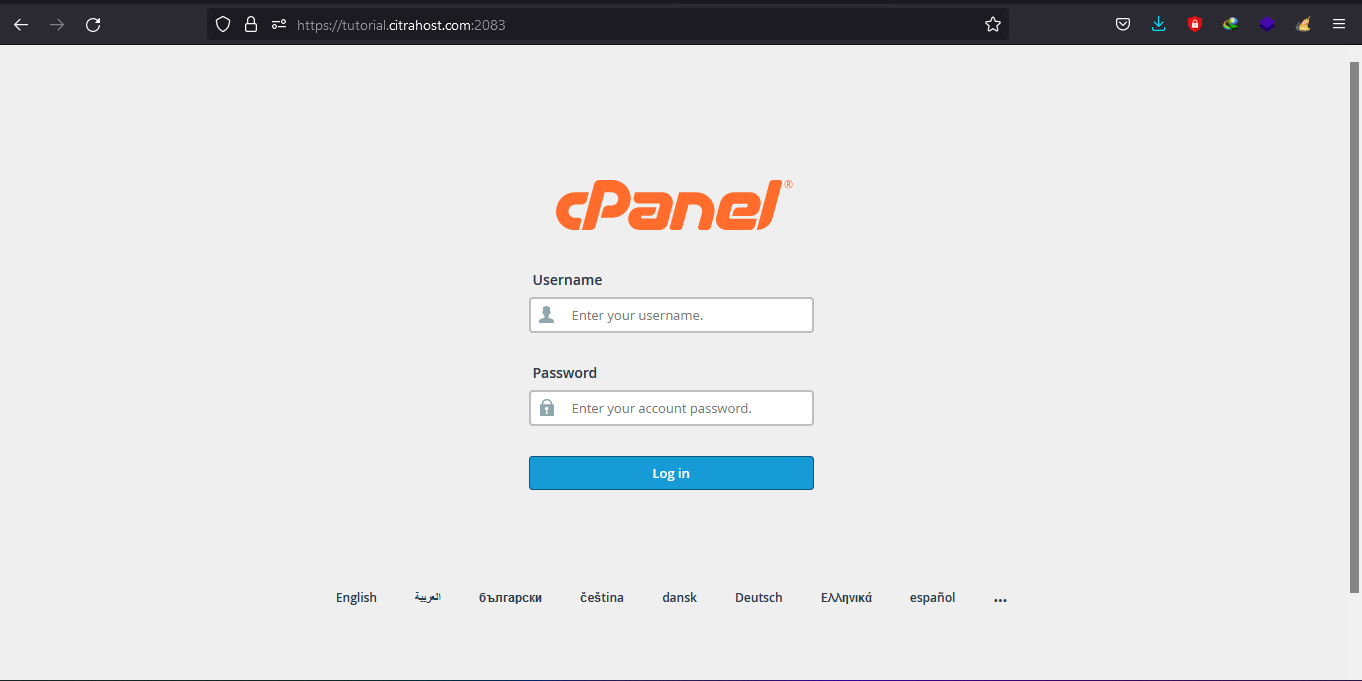Reload the page with the refresh icon
This screenshot has width=1362, height=681.
click(93, 25)
